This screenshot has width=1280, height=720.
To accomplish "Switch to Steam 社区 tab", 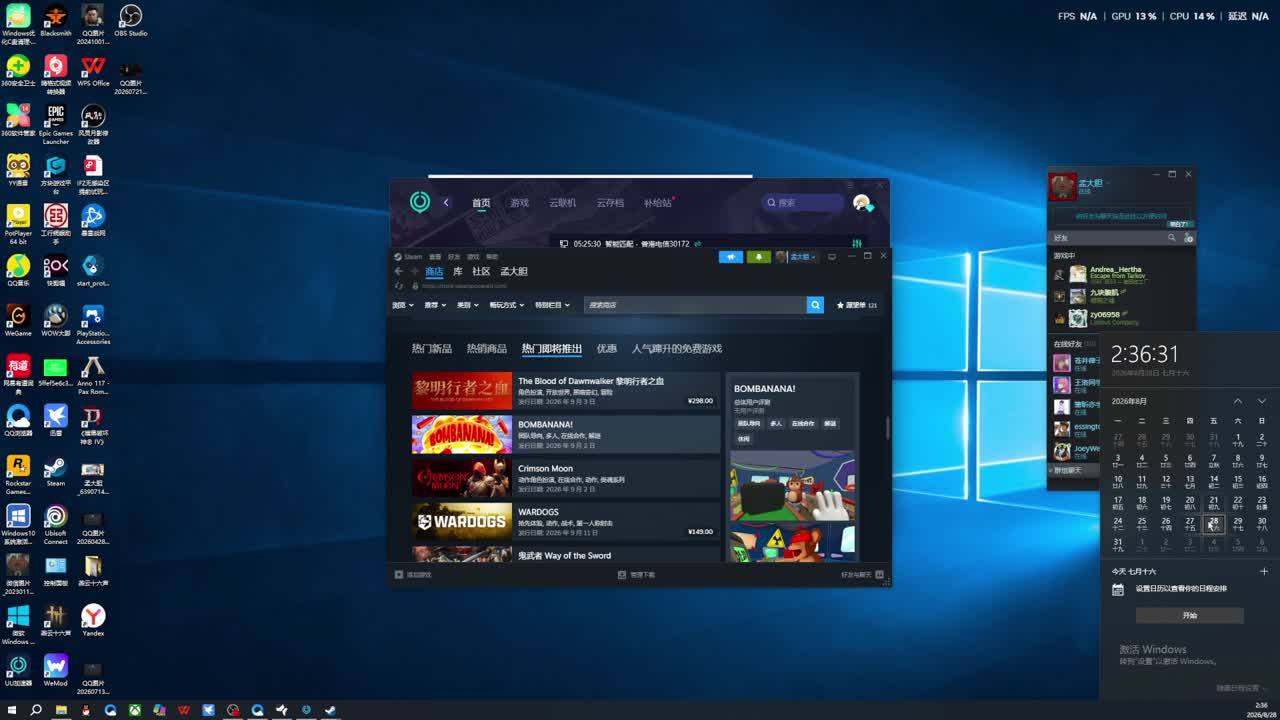I will click(x=481, y=271).
